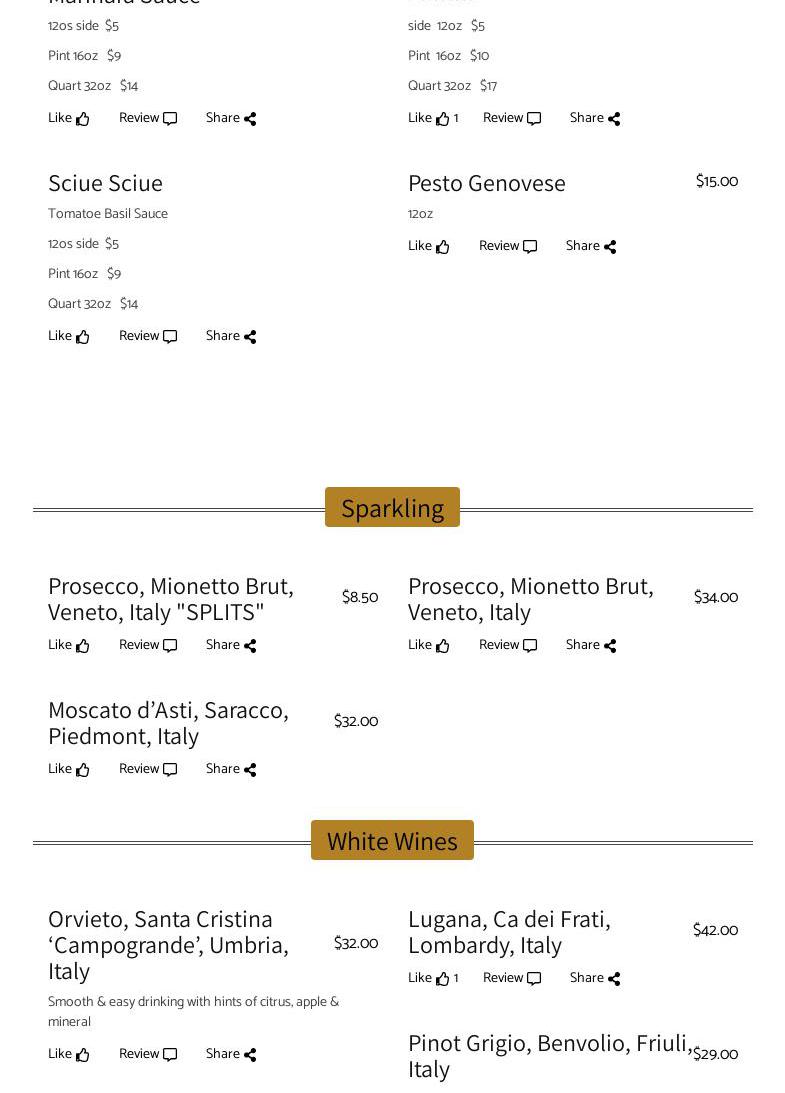The image size is (785, 1093).
Task: Click Review icon under Pesto Genovese
Action: (x=530, y=247)
